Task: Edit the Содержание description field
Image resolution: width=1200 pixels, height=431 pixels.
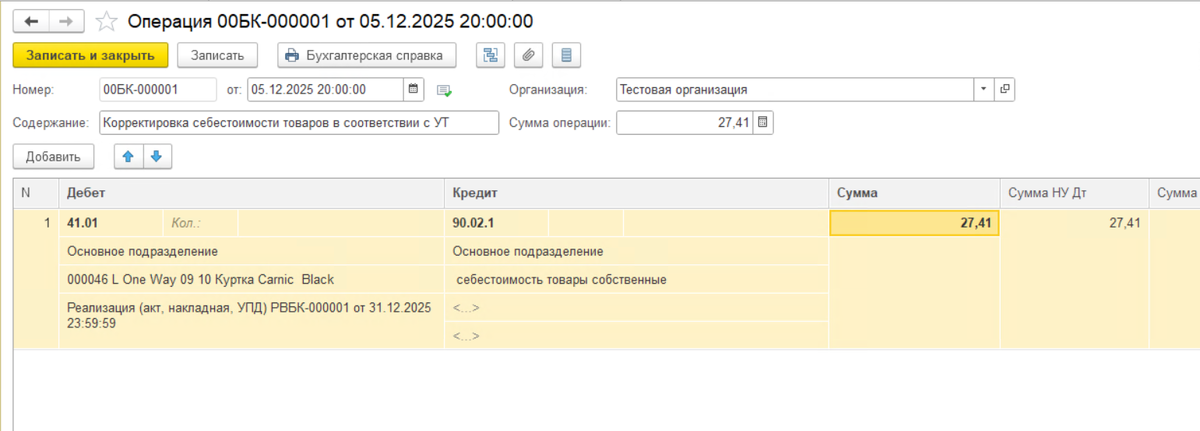Action: click(299, 123)
